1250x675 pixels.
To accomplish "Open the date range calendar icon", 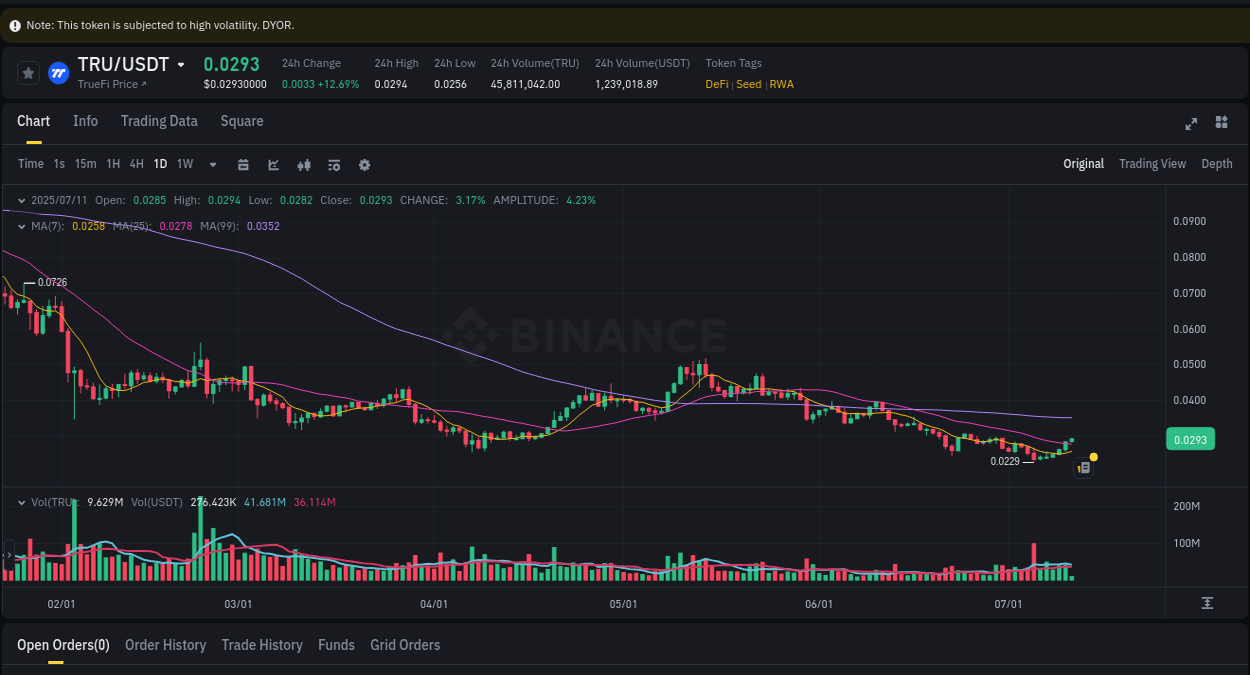I will [x=243, y=164].
